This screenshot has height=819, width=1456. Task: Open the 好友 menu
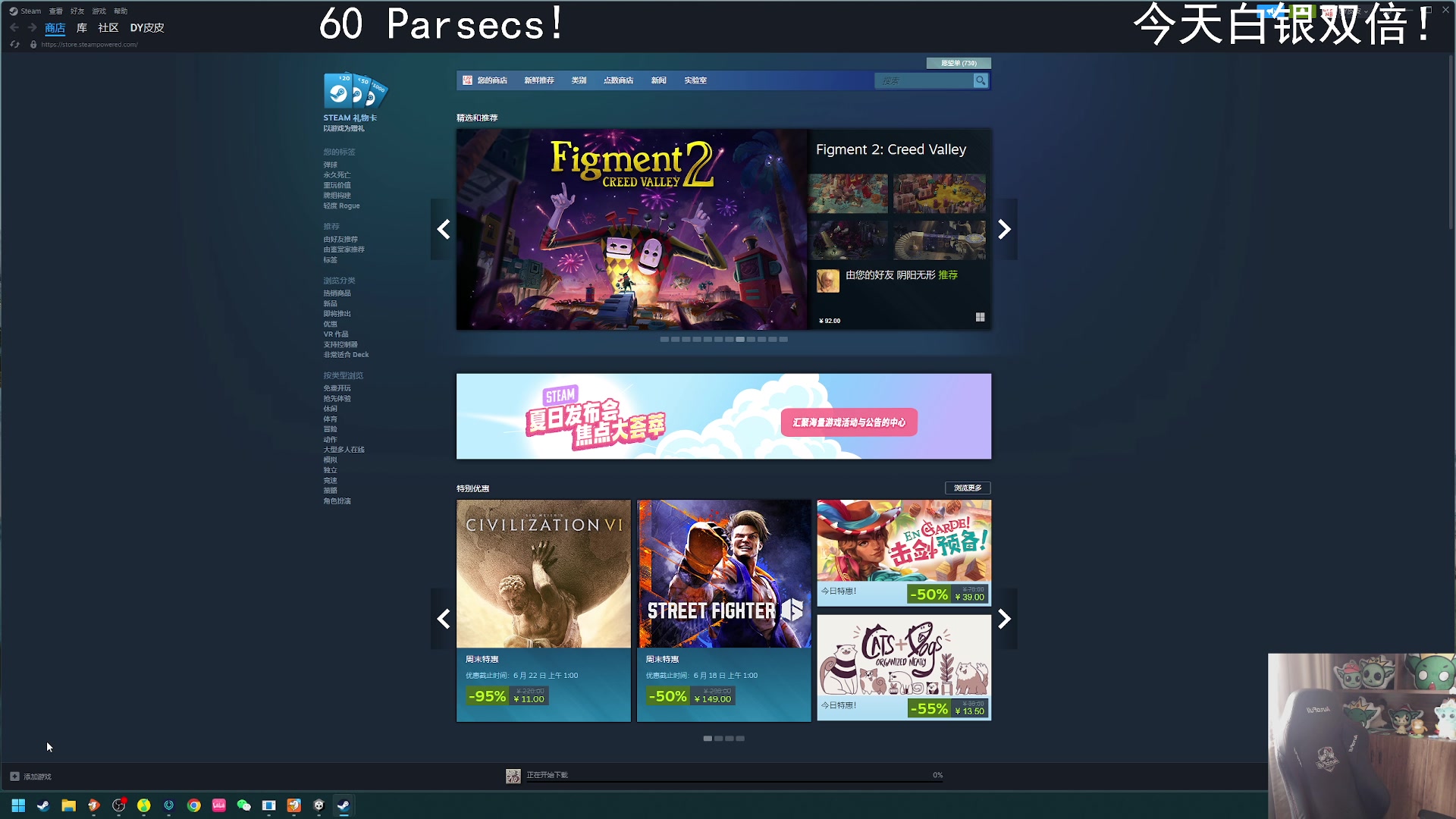pyautogui.click(x=77, y=11)
